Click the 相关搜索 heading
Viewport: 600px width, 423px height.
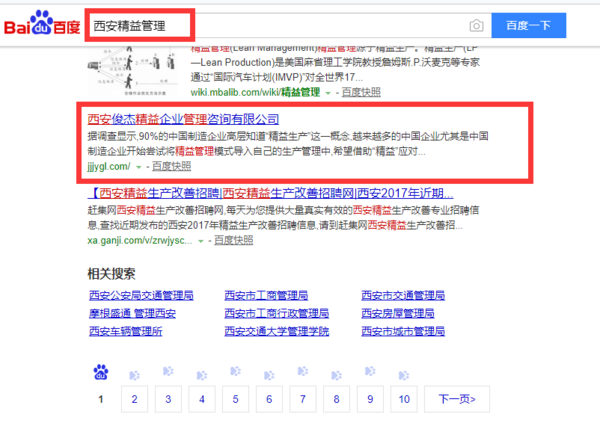[x=111, y=274]
